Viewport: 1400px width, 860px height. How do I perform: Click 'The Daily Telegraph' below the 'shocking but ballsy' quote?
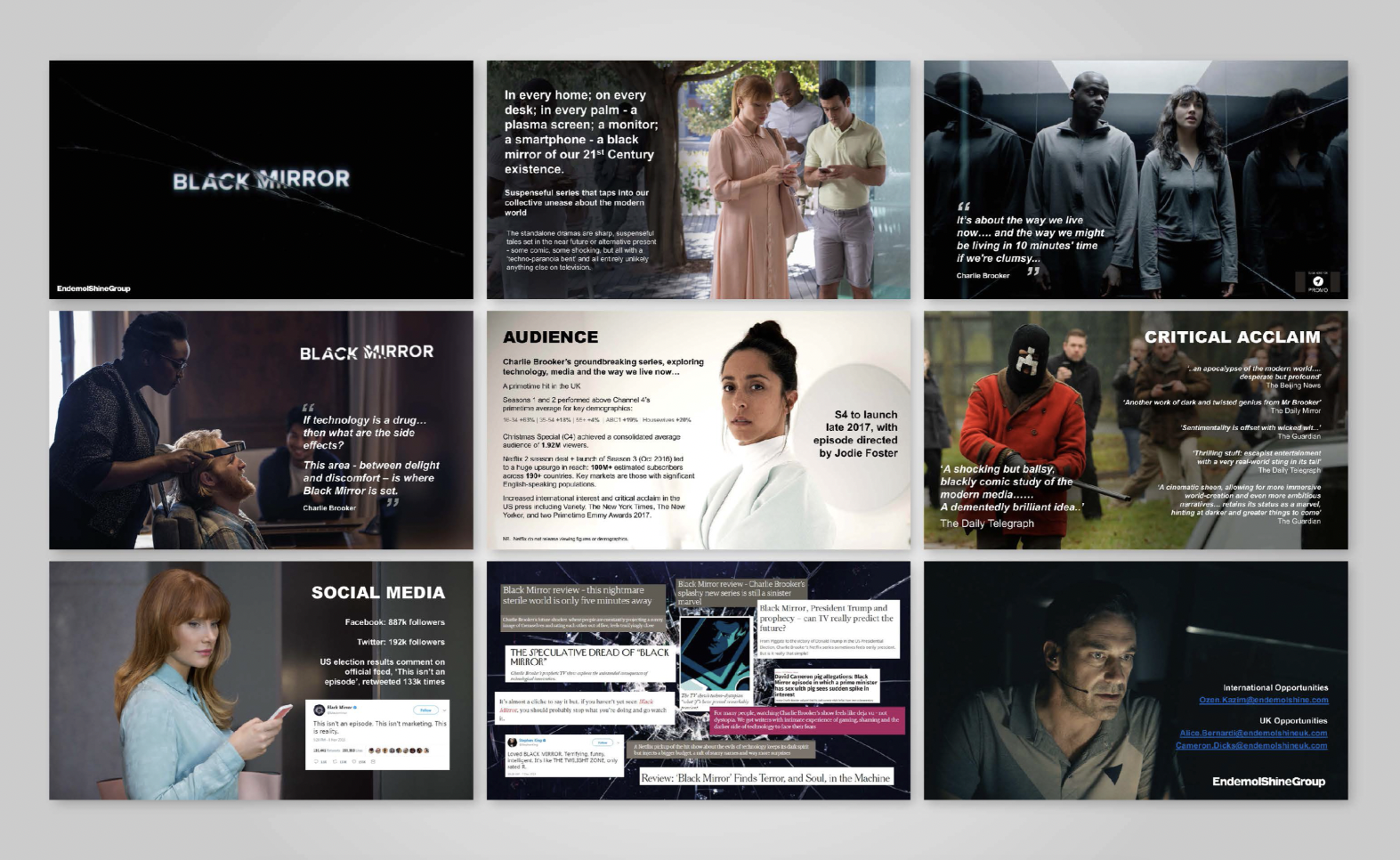click(x=987, y=523)
